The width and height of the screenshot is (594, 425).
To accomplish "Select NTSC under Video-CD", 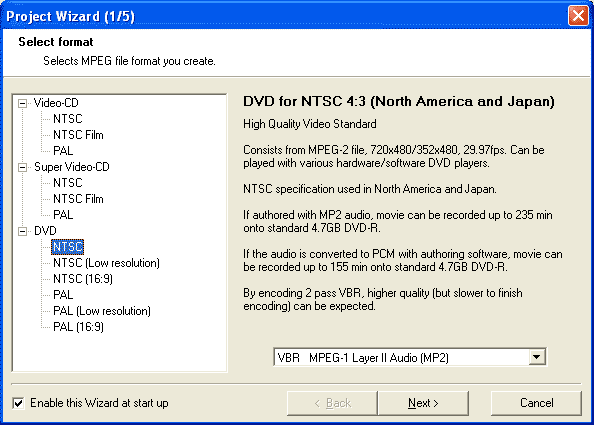I will point(67,119).
